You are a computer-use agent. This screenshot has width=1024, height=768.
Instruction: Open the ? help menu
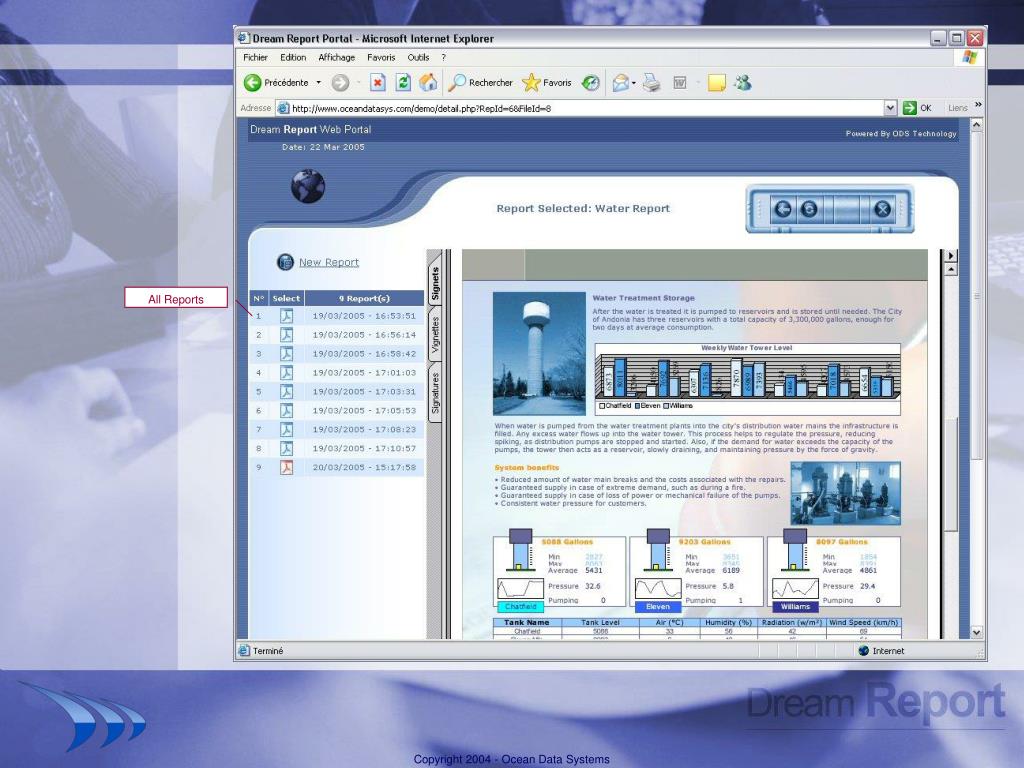coord(443,57)
